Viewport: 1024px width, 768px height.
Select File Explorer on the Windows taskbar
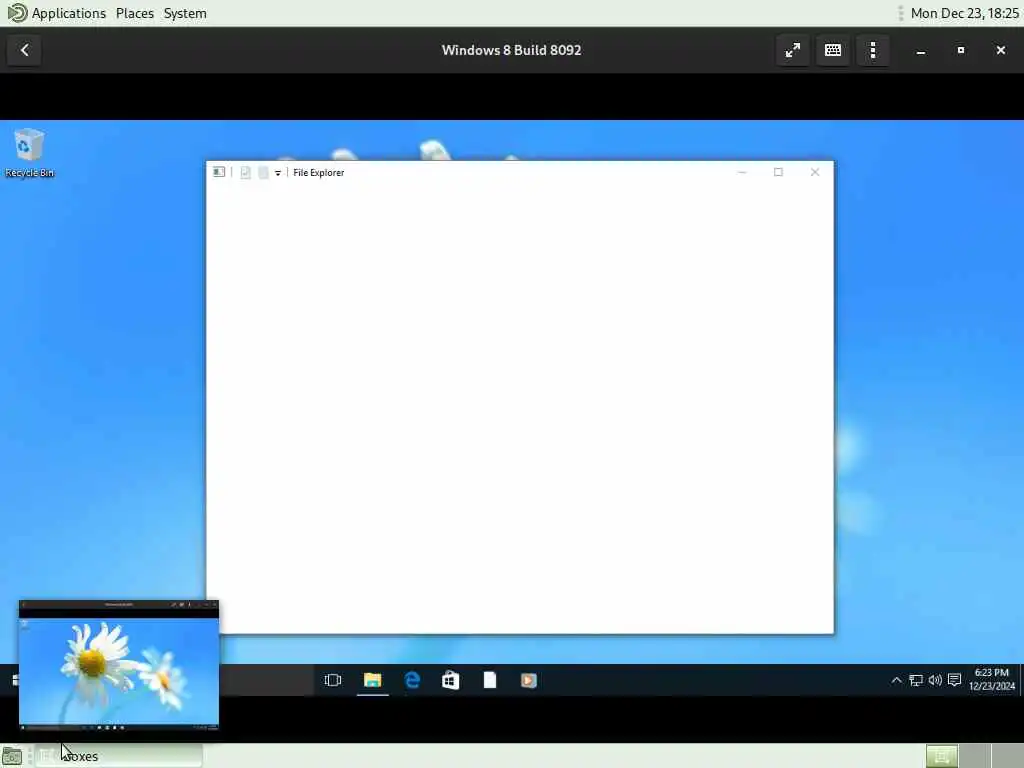click(372, 680)
